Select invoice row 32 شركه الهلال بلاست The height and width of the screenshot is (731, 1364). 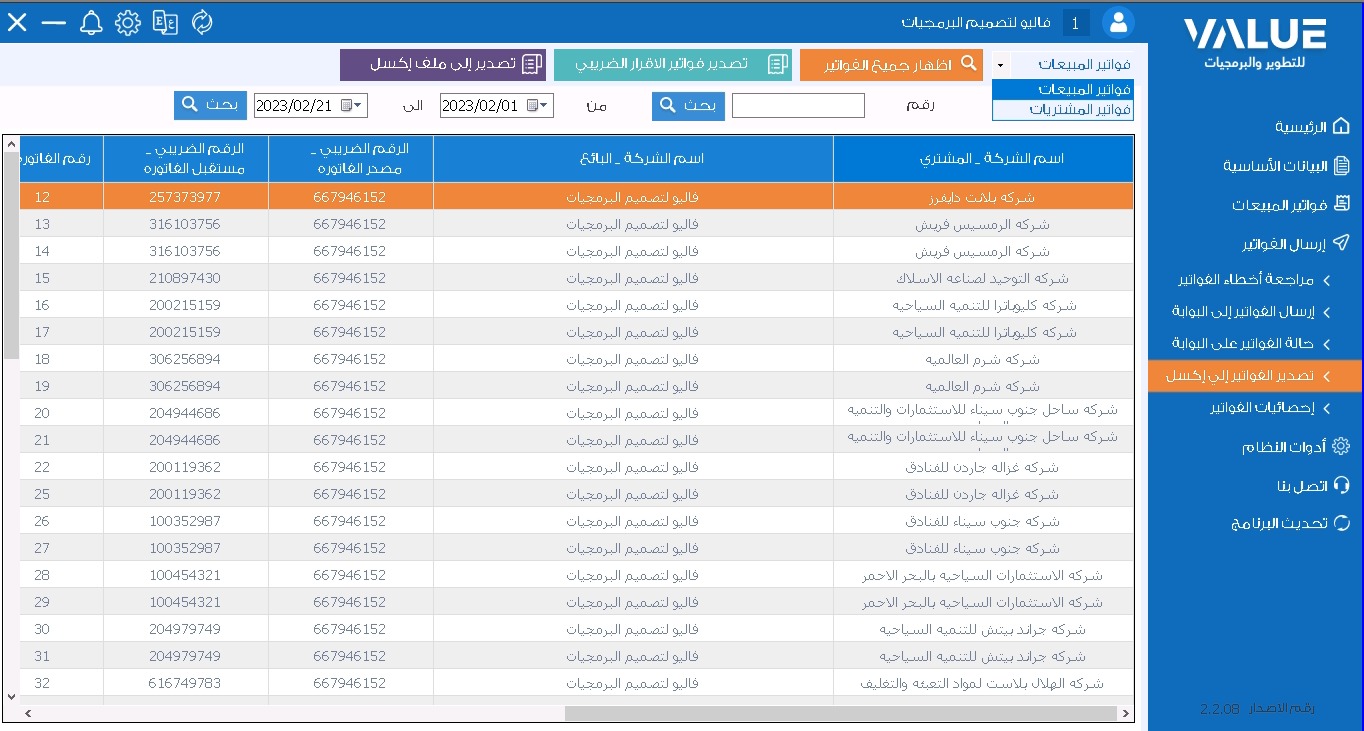pyautogui.click(x=576, y=683)
